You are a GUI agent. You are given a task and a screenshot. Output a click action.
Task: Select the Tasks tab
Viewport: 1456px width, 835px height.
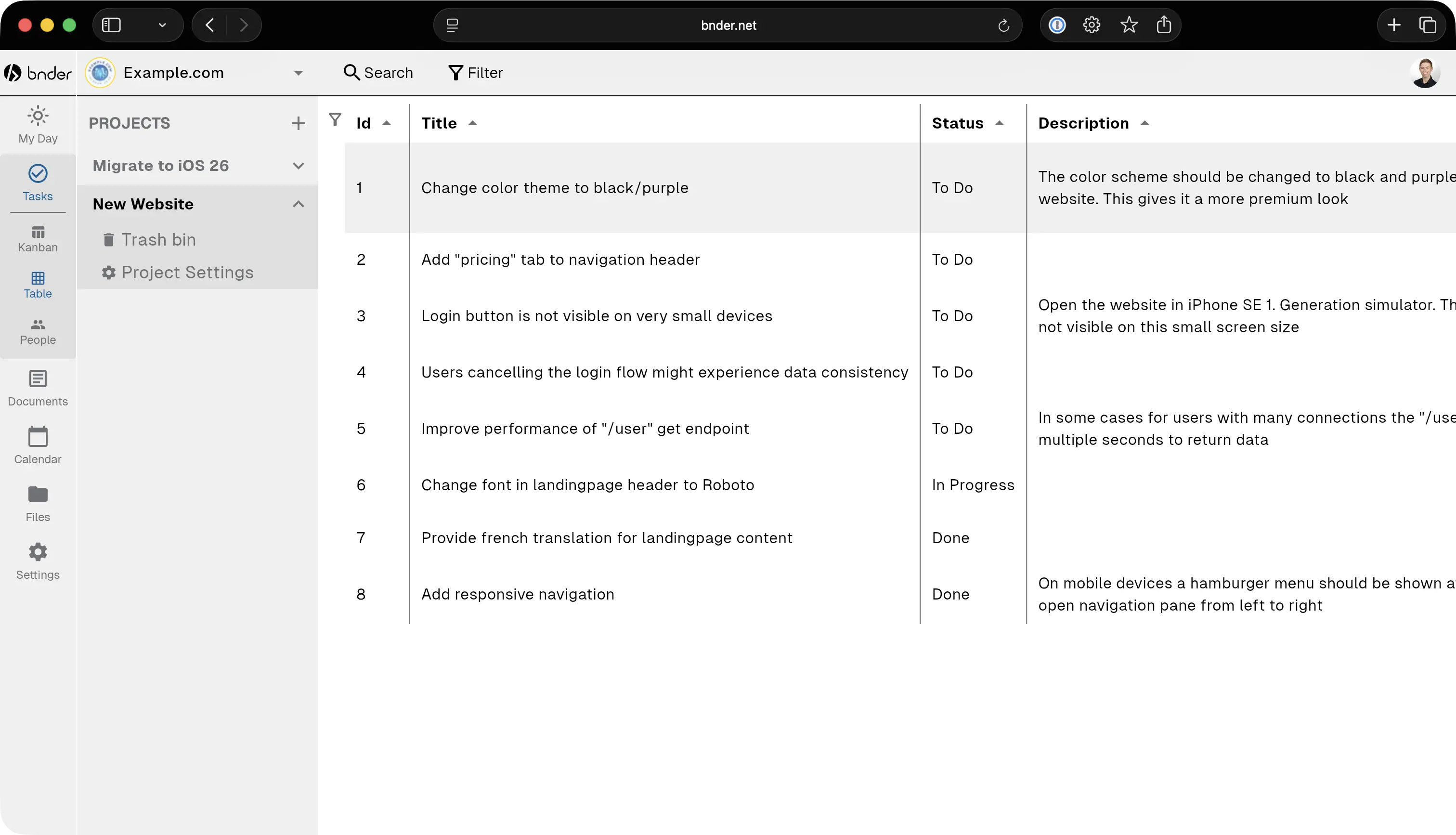37,183
